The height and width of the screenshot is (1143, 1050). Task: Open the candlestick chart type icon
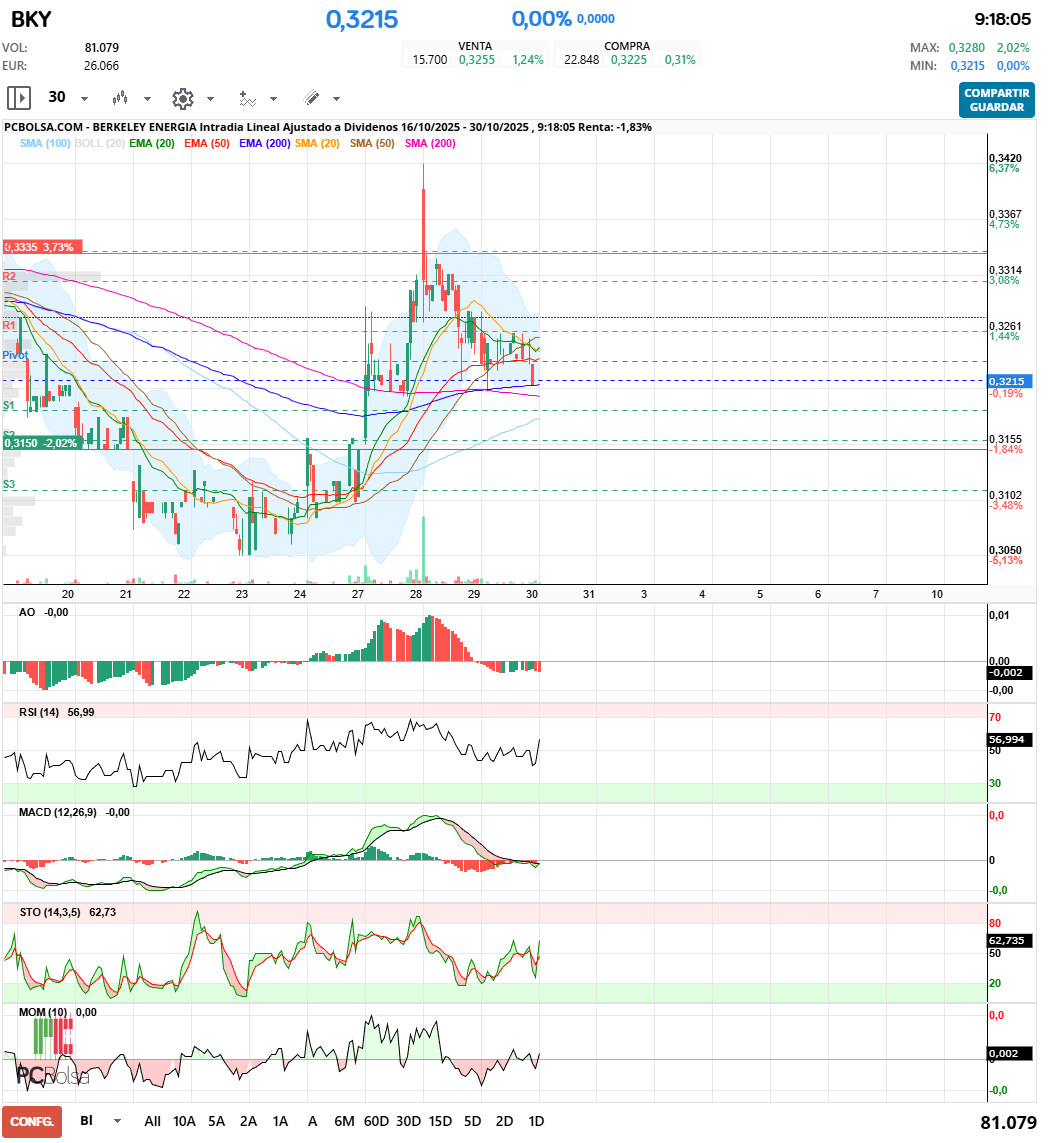point(121,98)
